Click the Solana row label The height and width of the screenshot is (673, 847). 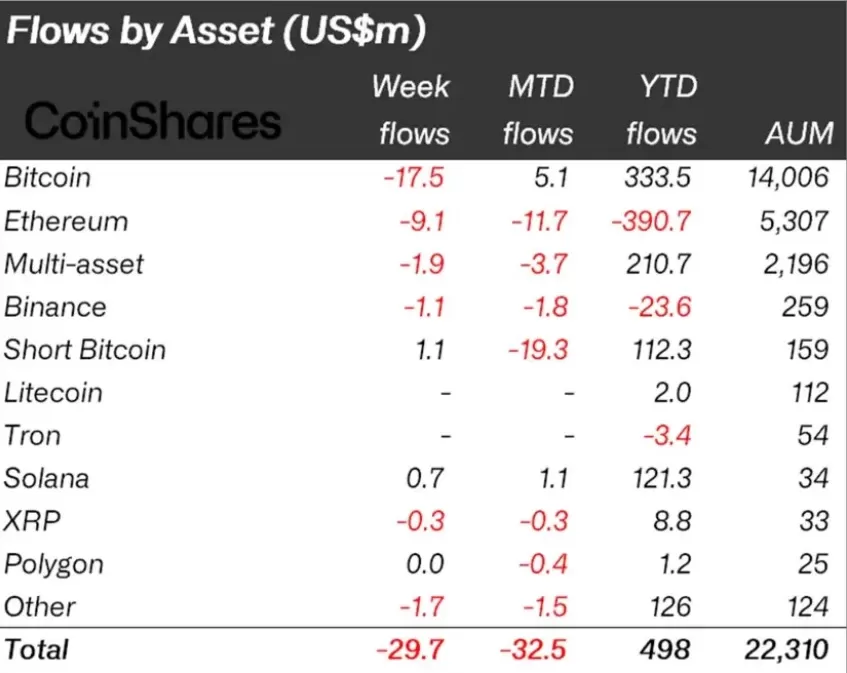47,478
